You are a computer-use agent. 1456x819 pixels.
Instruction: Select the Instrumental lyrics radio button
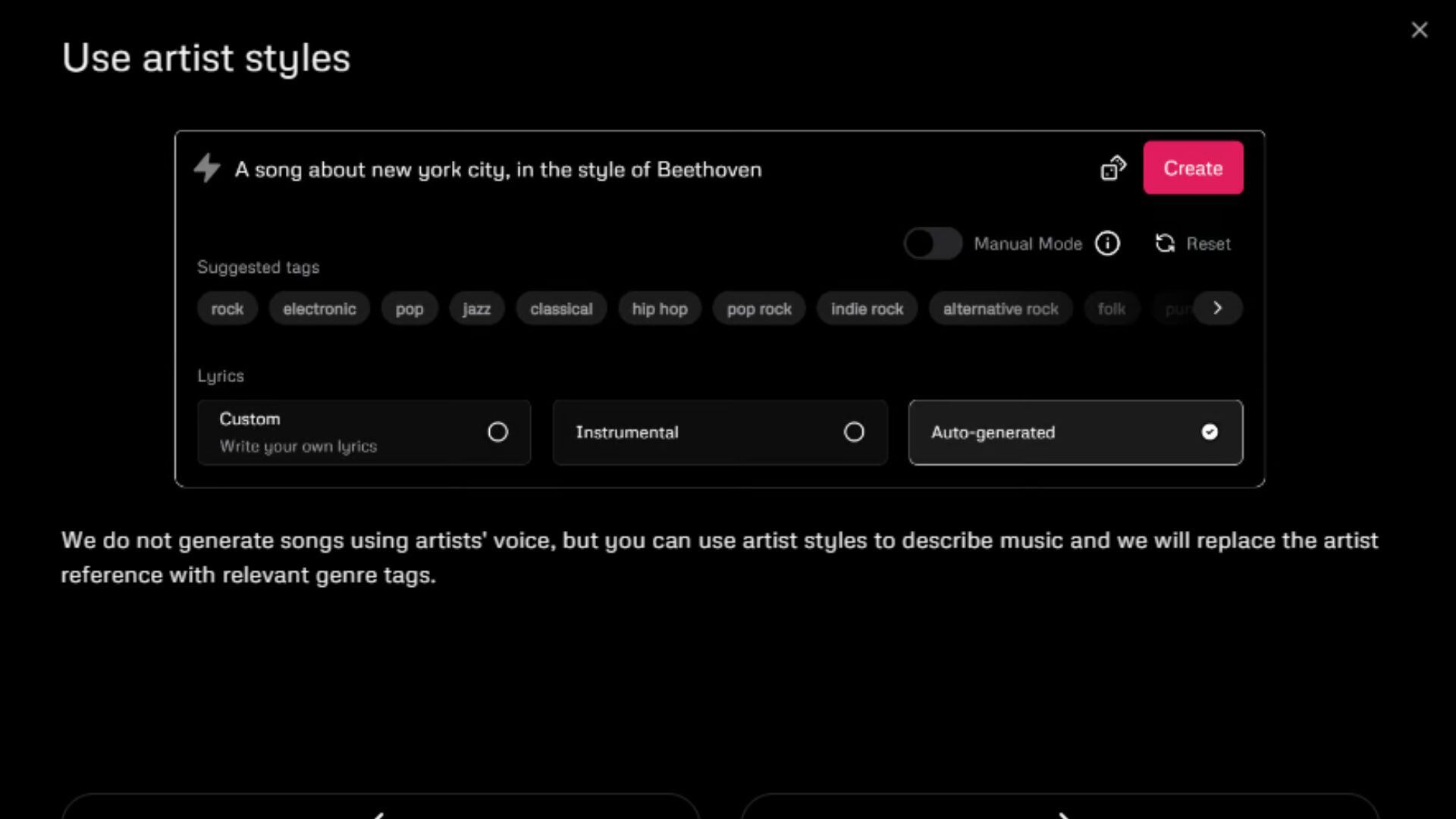pos(853,432)
